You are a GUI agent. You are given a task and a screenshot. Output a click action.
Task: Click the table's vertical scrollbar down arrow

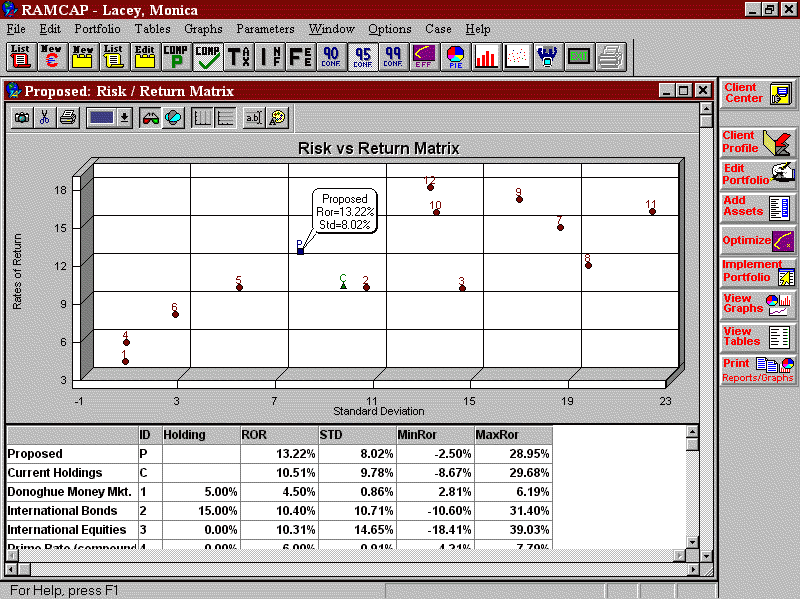coord(691,542)
